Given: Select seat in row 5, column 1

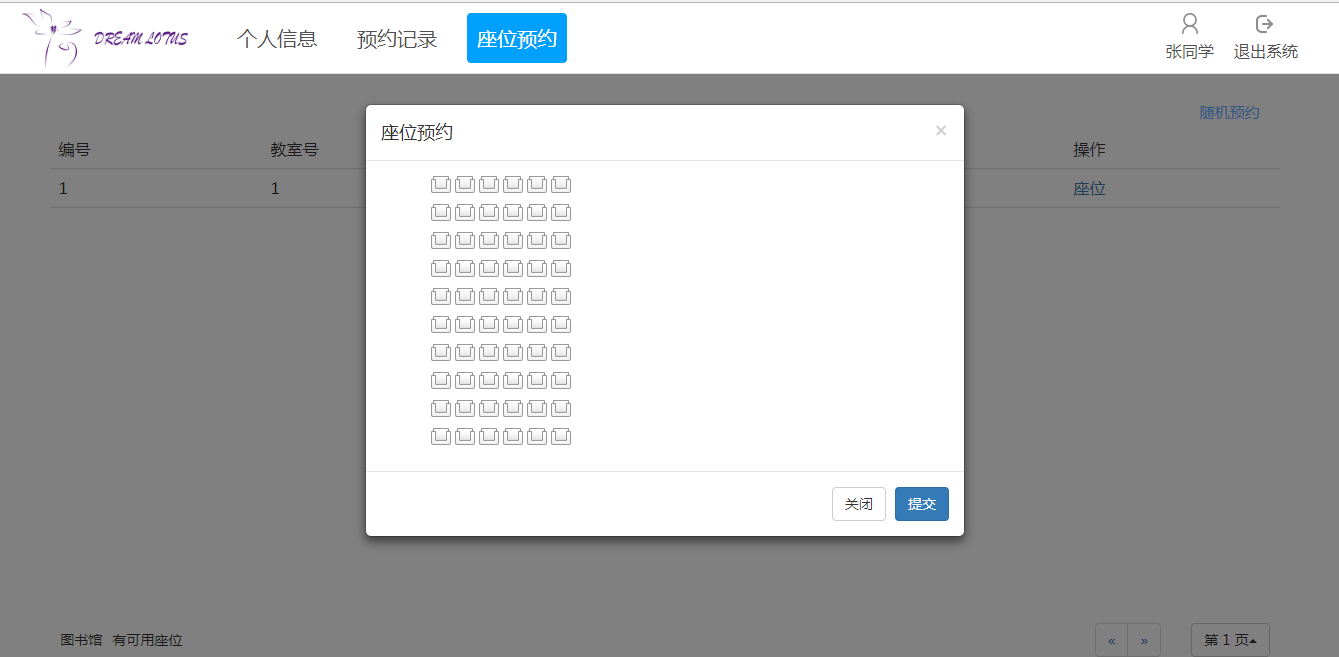Looking at the screenshot, I should pyautogui.click(x=441, y=297).
